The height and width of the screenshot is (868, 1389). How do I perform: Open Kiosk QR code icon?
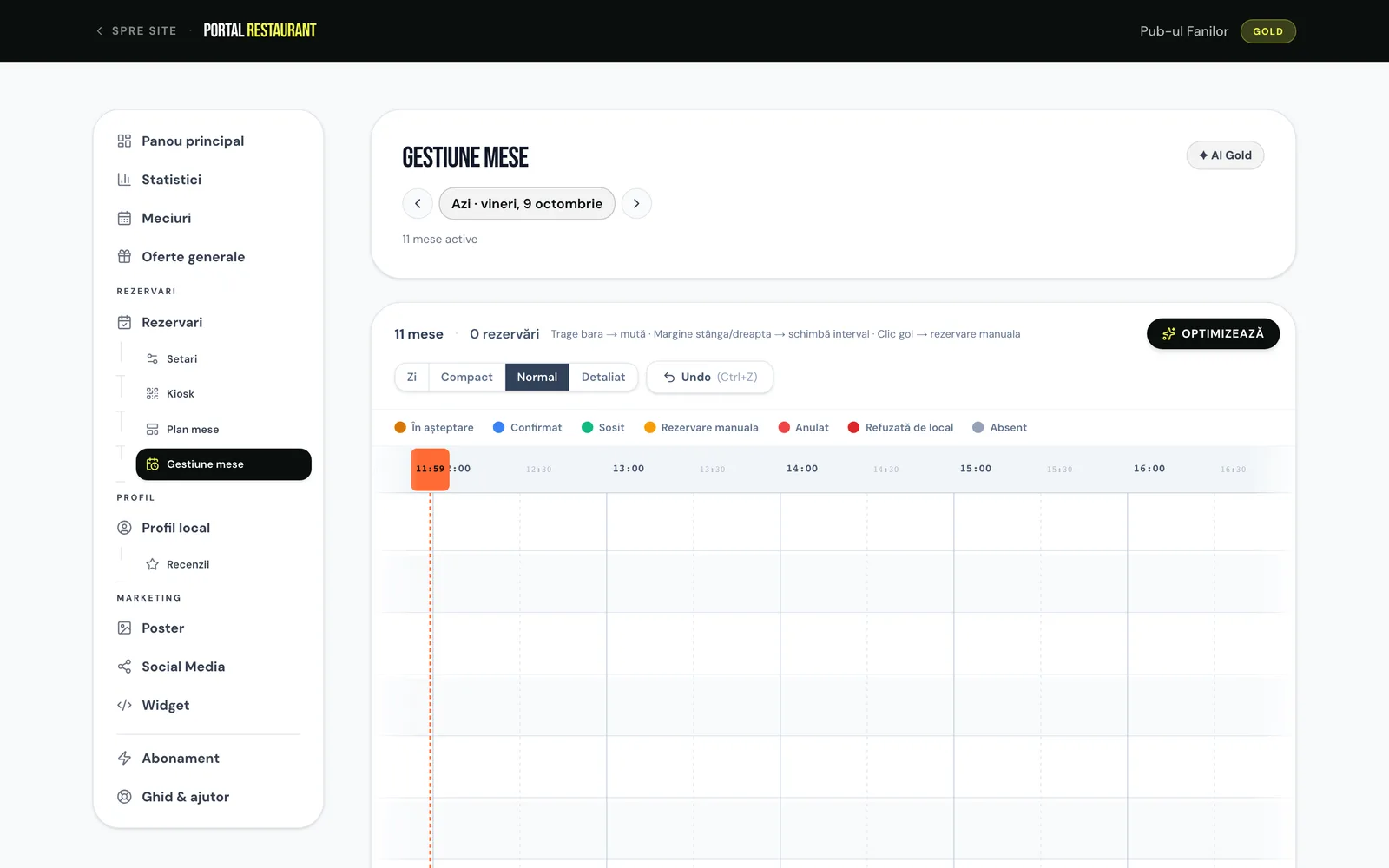152,394
